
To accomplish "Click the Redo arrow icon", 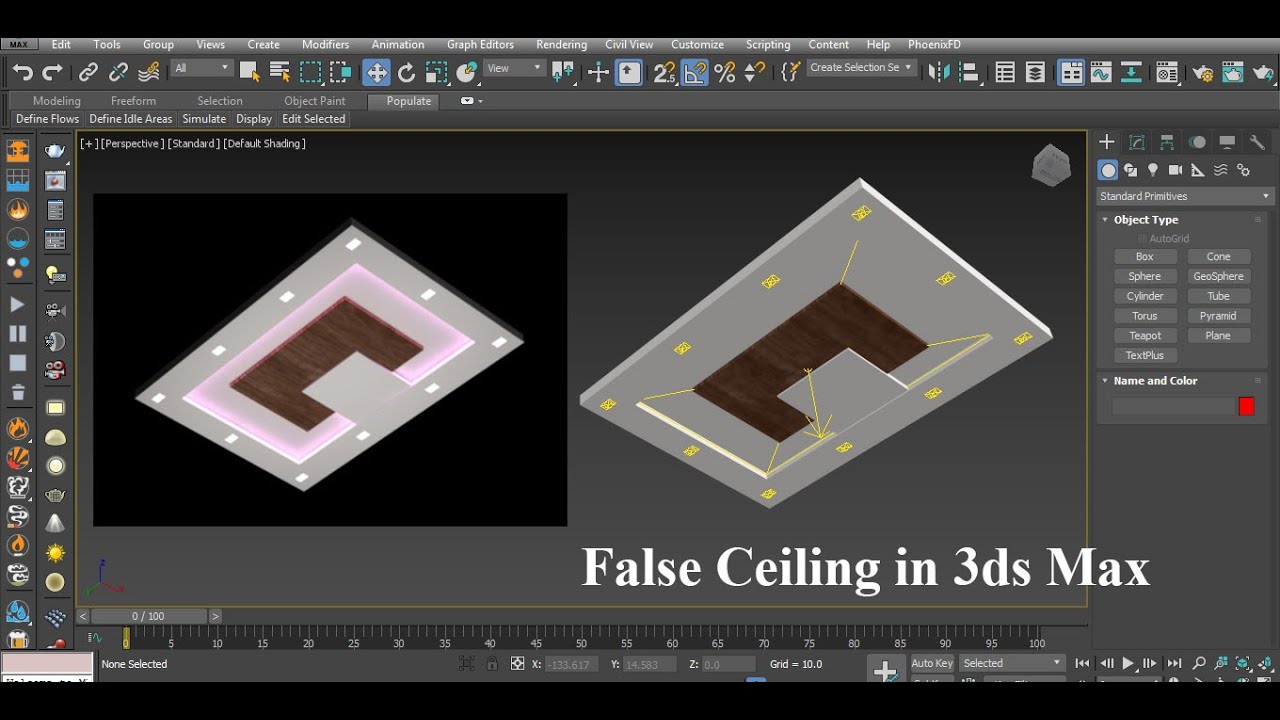I will point(52,72).
